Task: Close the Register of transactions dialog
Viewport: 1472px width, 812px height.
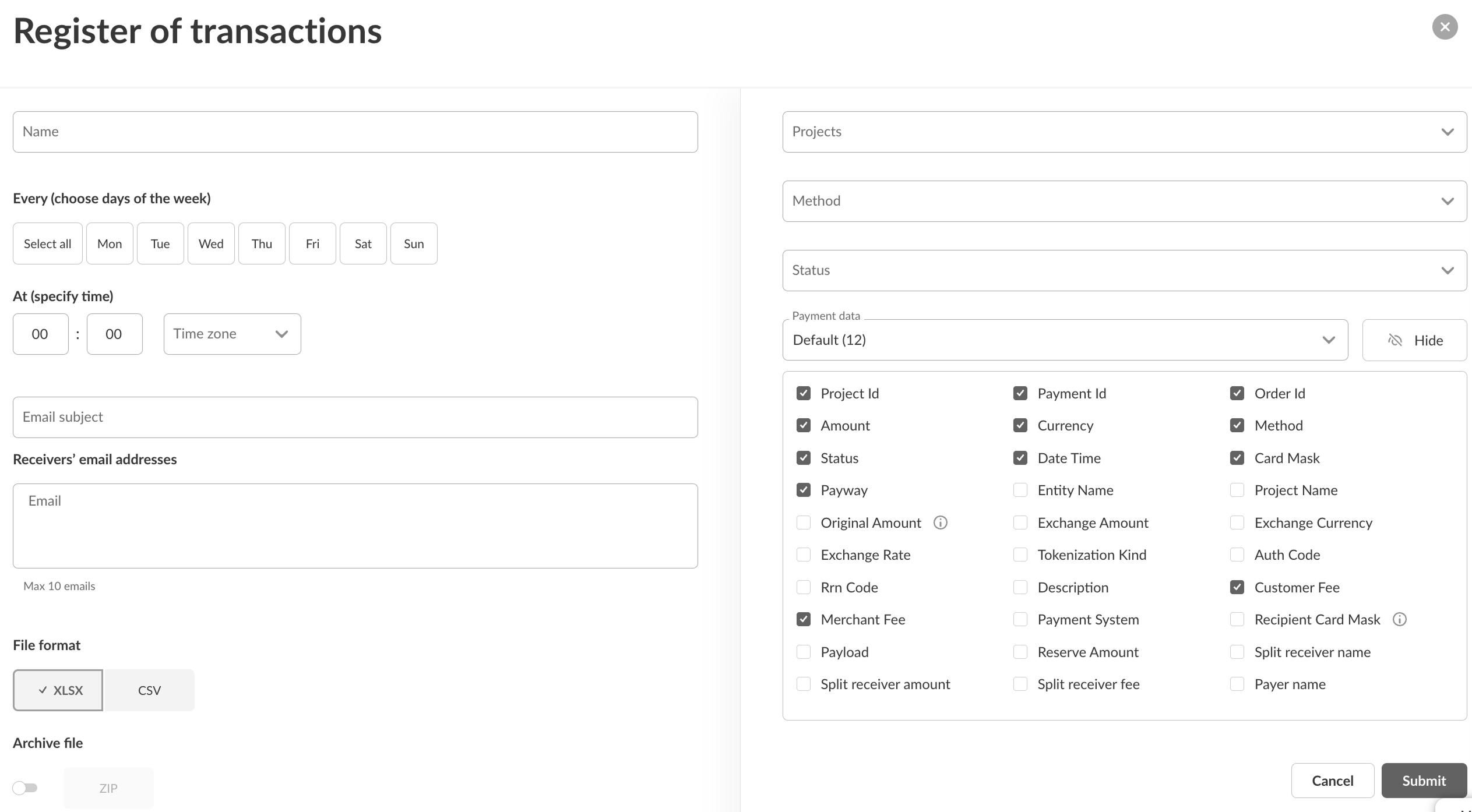Action: point(1445,27)
